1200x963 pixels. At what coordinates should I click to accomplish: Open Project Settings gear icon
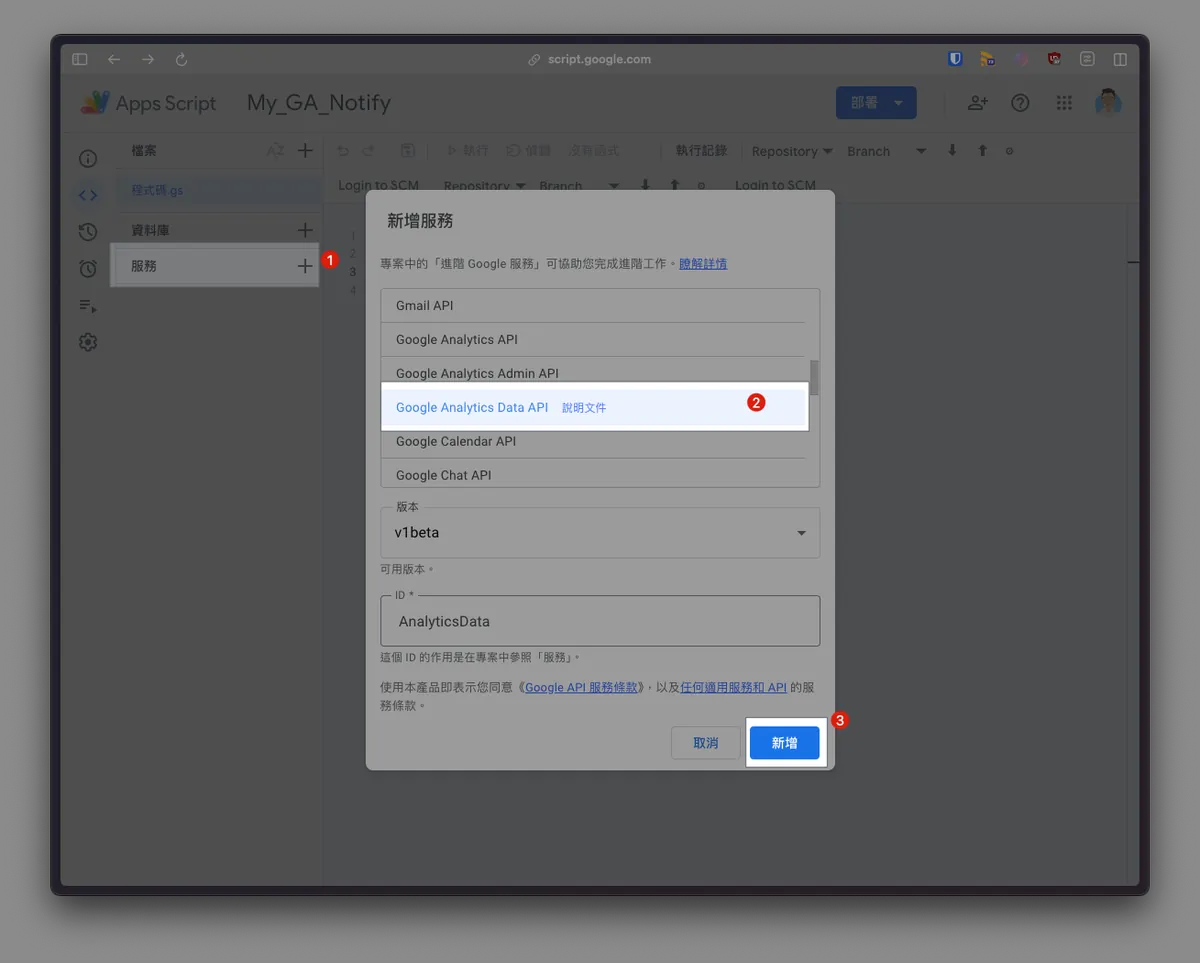pos(88,342)
